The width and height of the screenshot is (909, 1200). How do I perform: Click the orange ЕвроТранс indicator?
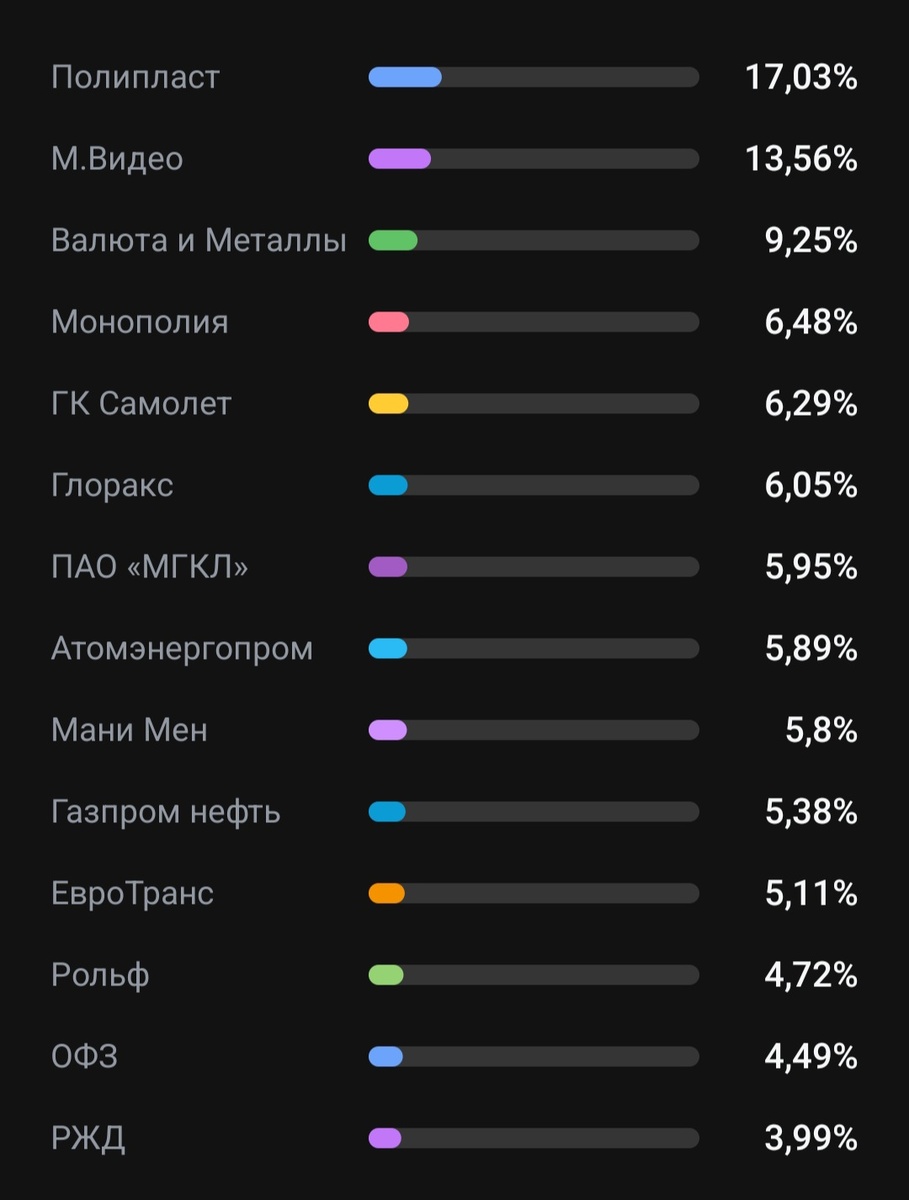(386, 893)
